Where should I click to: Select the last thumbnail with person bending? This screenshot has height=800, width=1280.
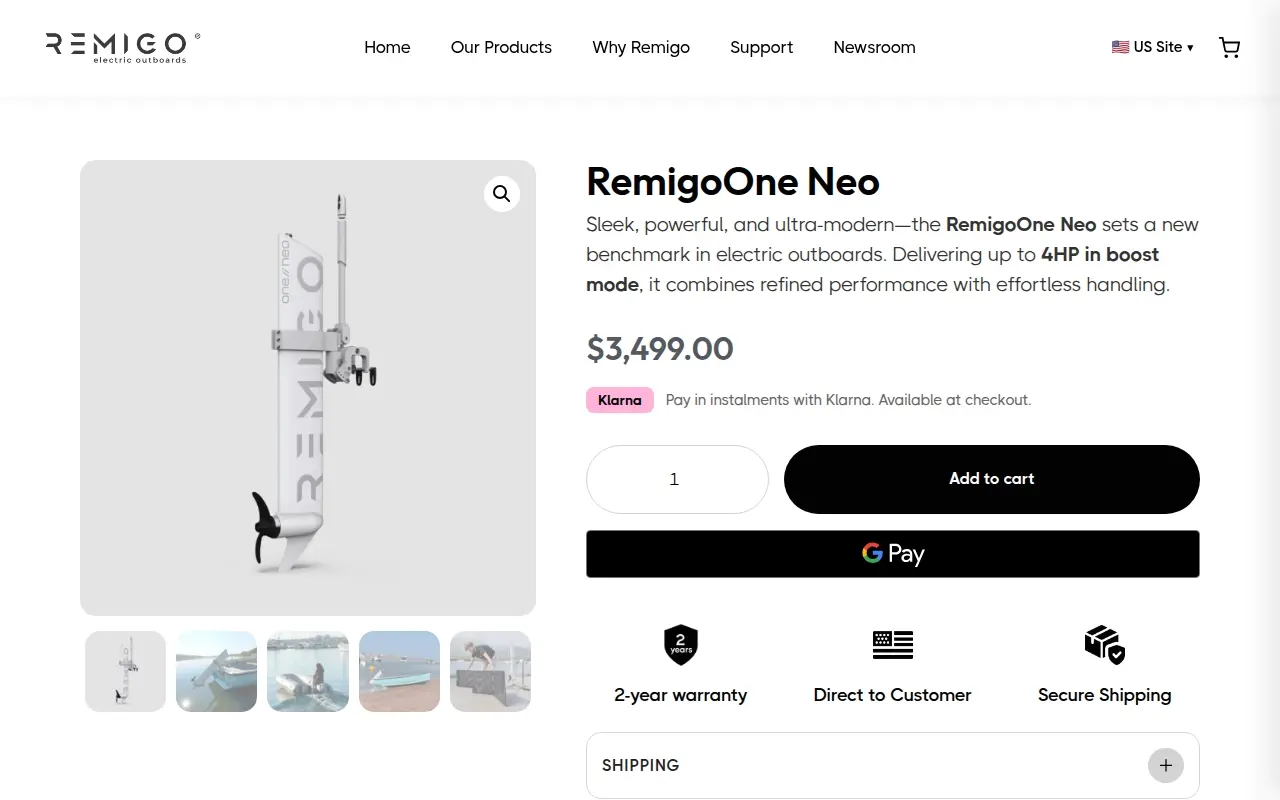coord(490,671)
